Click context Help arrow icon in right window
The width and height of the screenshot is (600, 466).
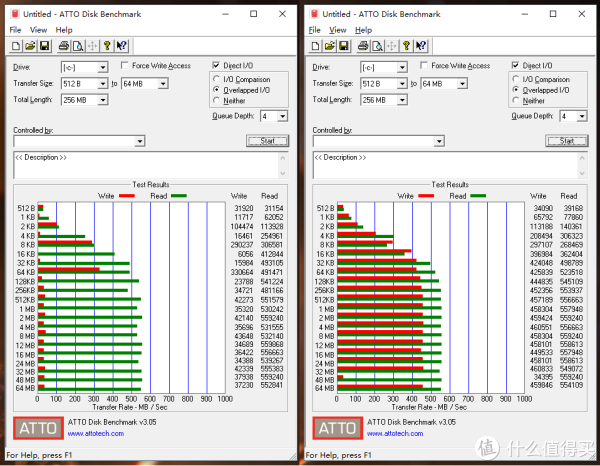(421, 46)
